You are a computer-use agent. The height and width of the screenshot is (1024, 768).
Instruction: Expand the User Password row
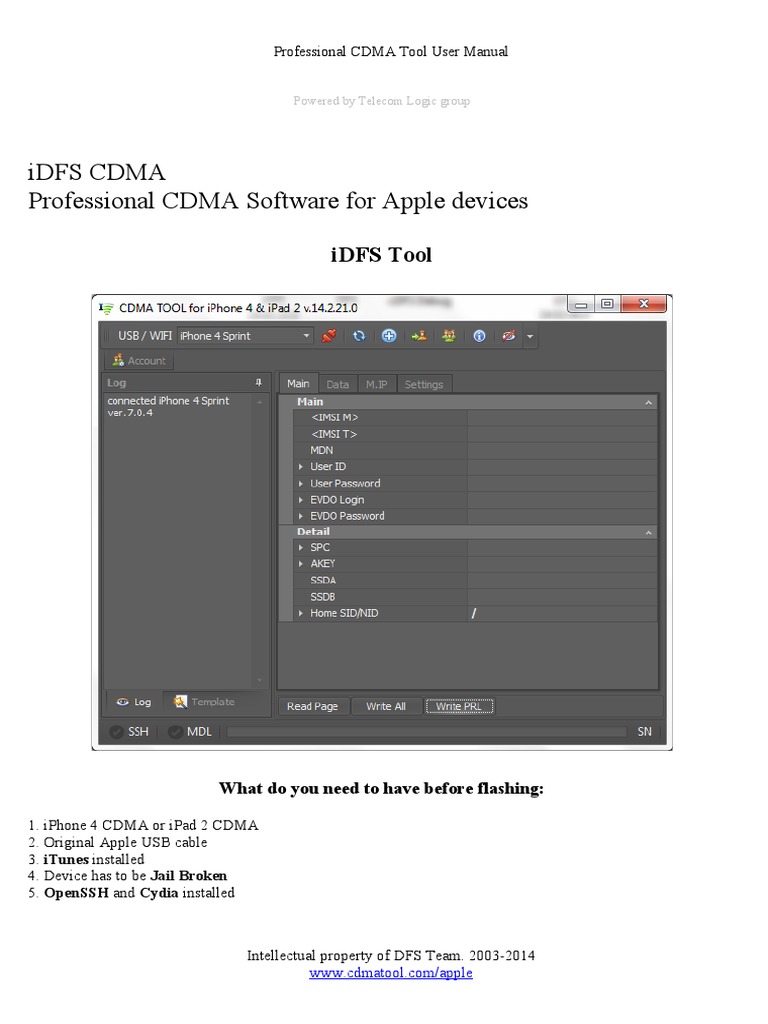301,484
